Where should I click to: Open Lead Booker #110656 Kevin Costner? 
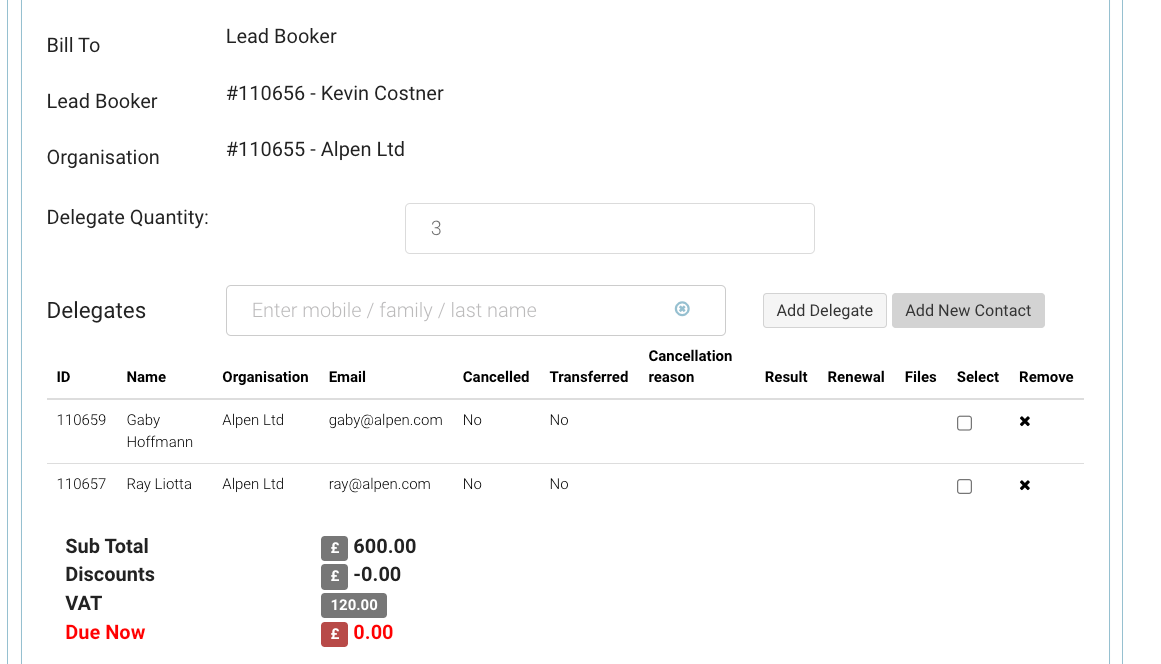(335, 93)
